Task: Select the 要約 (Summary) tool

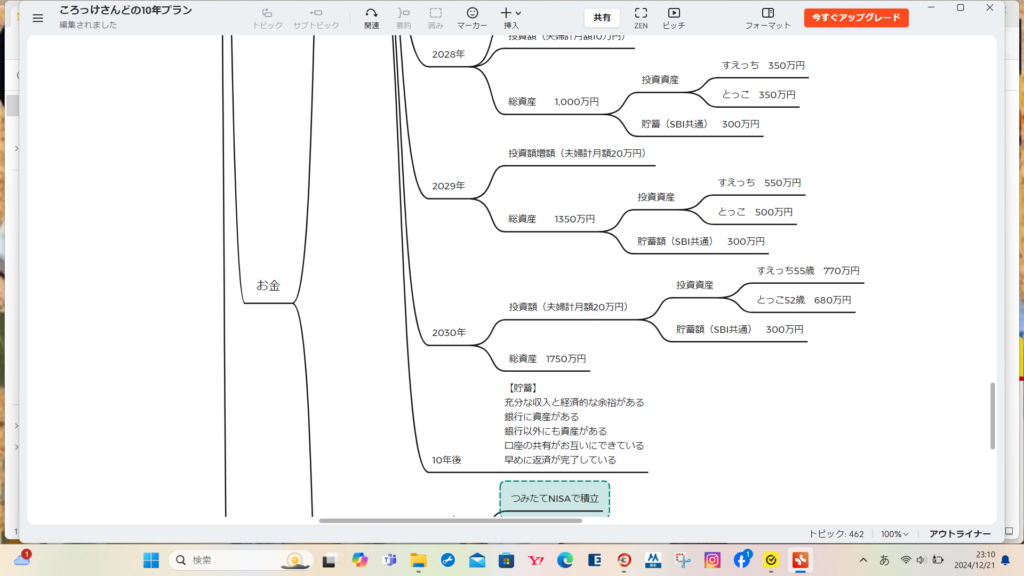Action: tap(404, 18)
